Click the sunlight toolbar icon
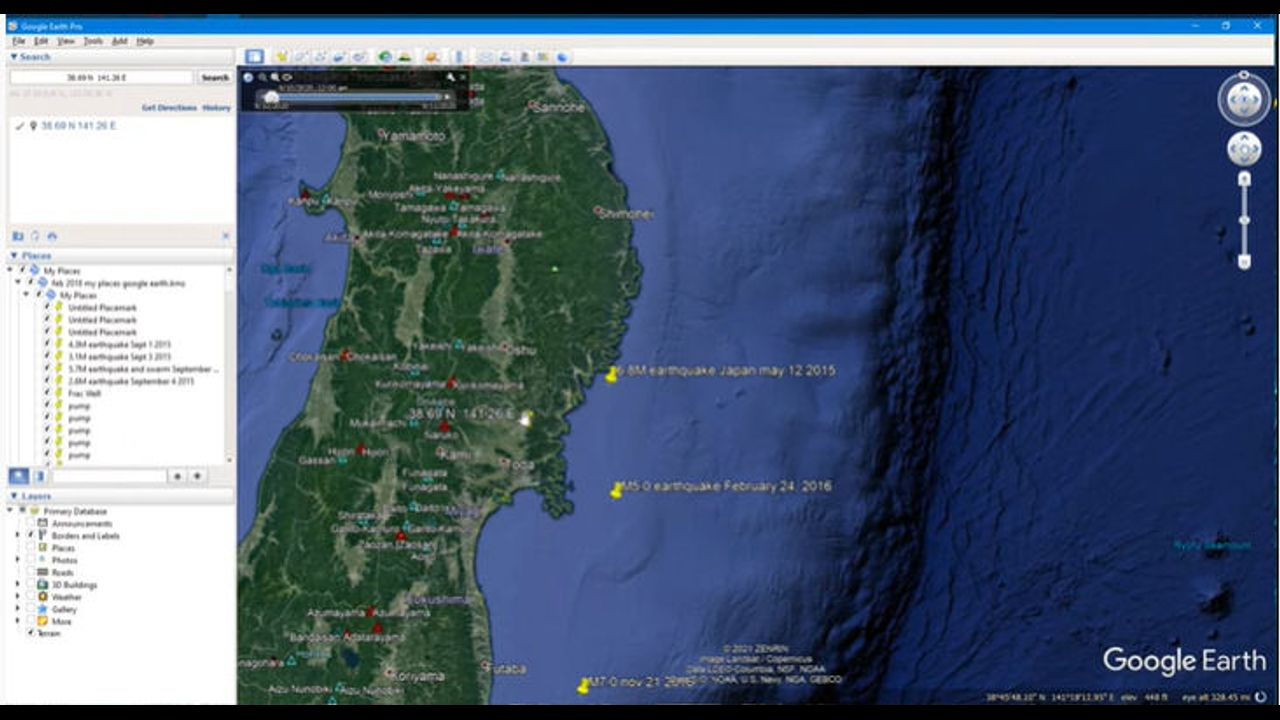 click(405, 57)
